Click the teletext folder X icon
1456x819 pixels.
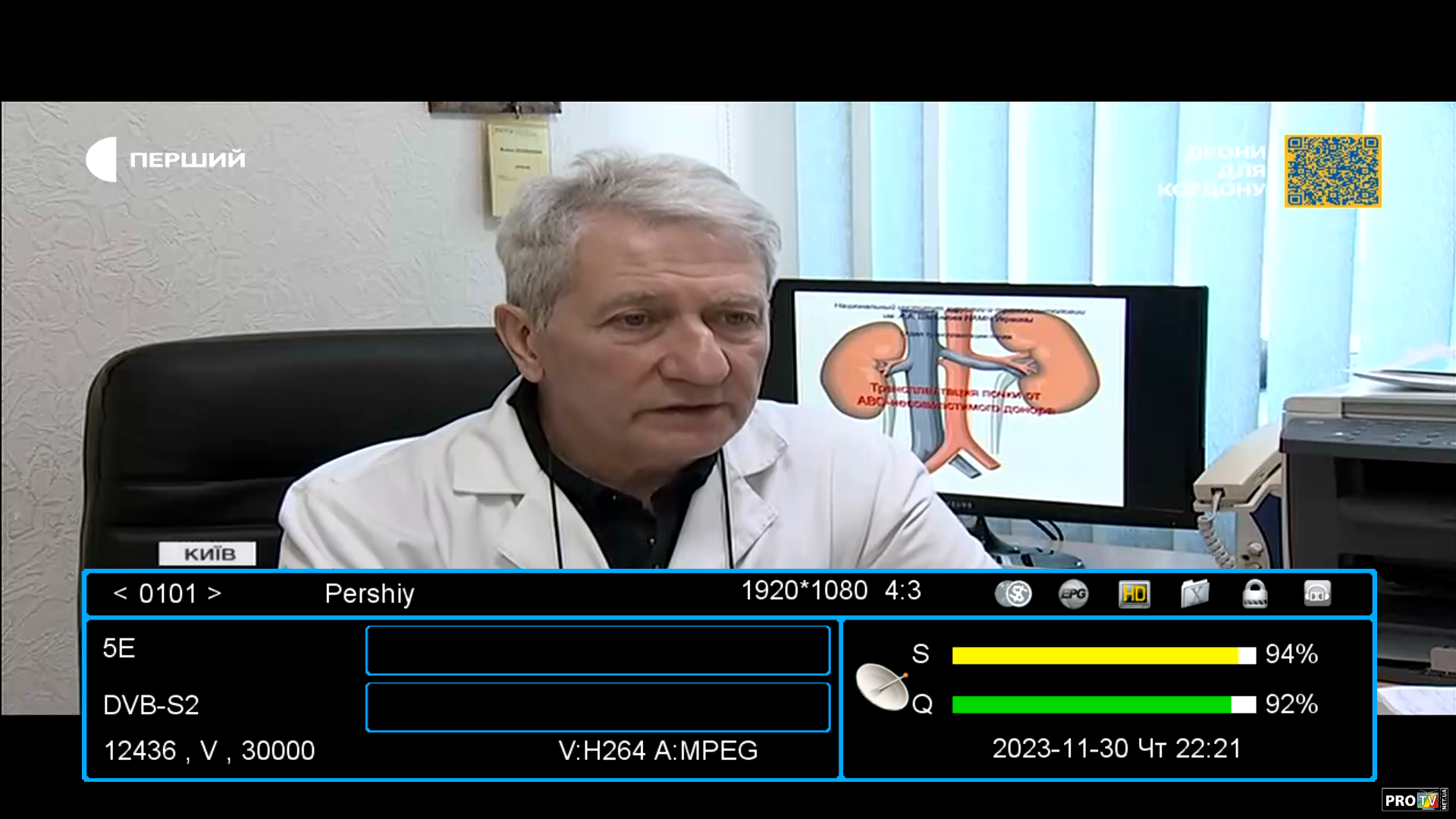[1194, 594]
